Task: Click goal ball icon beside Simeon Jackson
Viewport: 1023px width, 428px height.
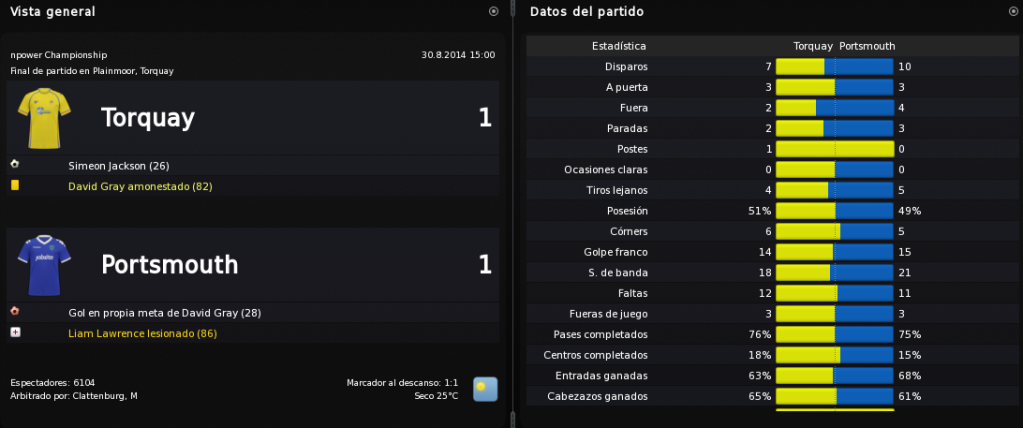Action: click(x=15, y=165)
